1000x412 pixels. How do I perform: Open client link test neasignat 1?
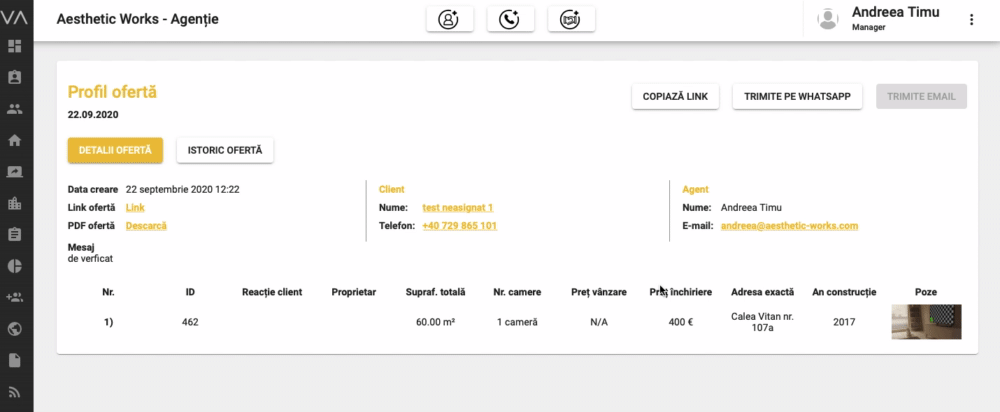[457, 207]
